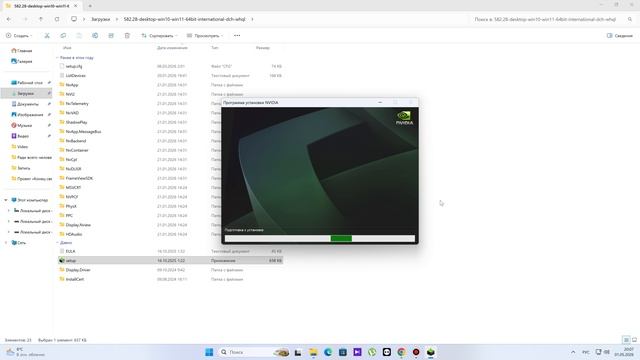Collapse the 'Давно' file group

(57, 242)
